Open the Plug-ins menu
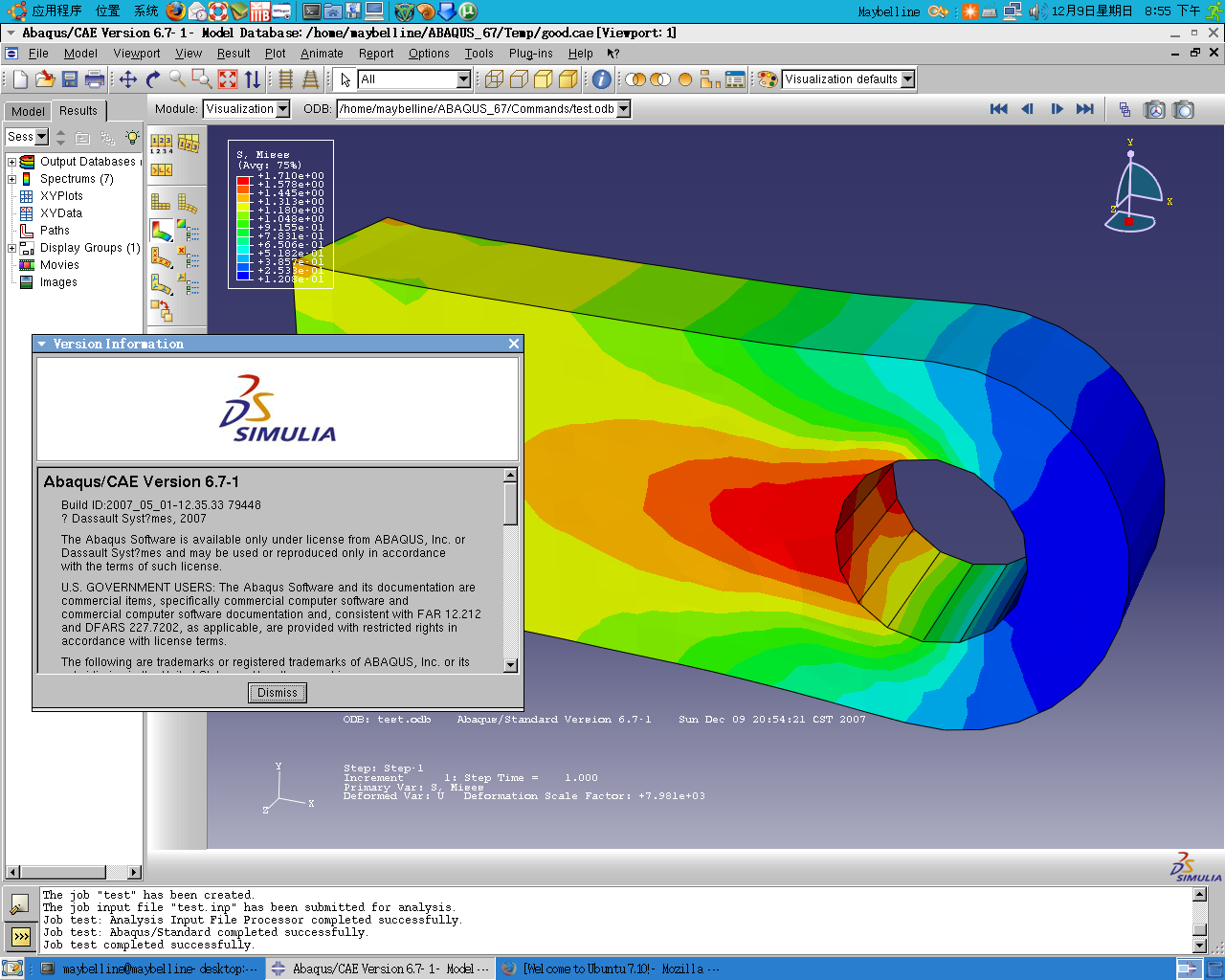The height and width of the screenshot is (980, 1225). pyautogui.click(x=530, y=54)
